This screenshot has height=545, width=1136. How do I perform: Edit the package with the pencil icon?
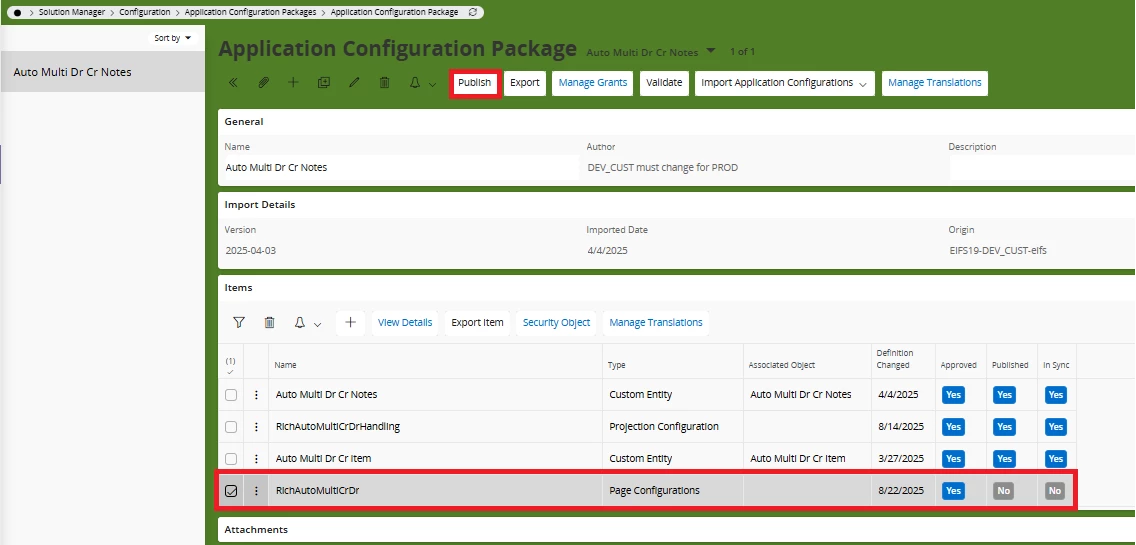coord(354,83)
